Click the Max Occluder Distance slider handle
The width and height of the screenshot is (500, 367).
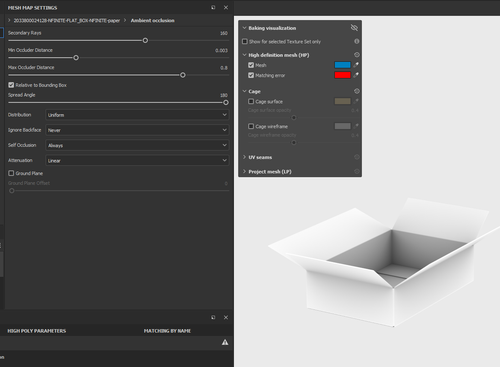tap(183, 75)
